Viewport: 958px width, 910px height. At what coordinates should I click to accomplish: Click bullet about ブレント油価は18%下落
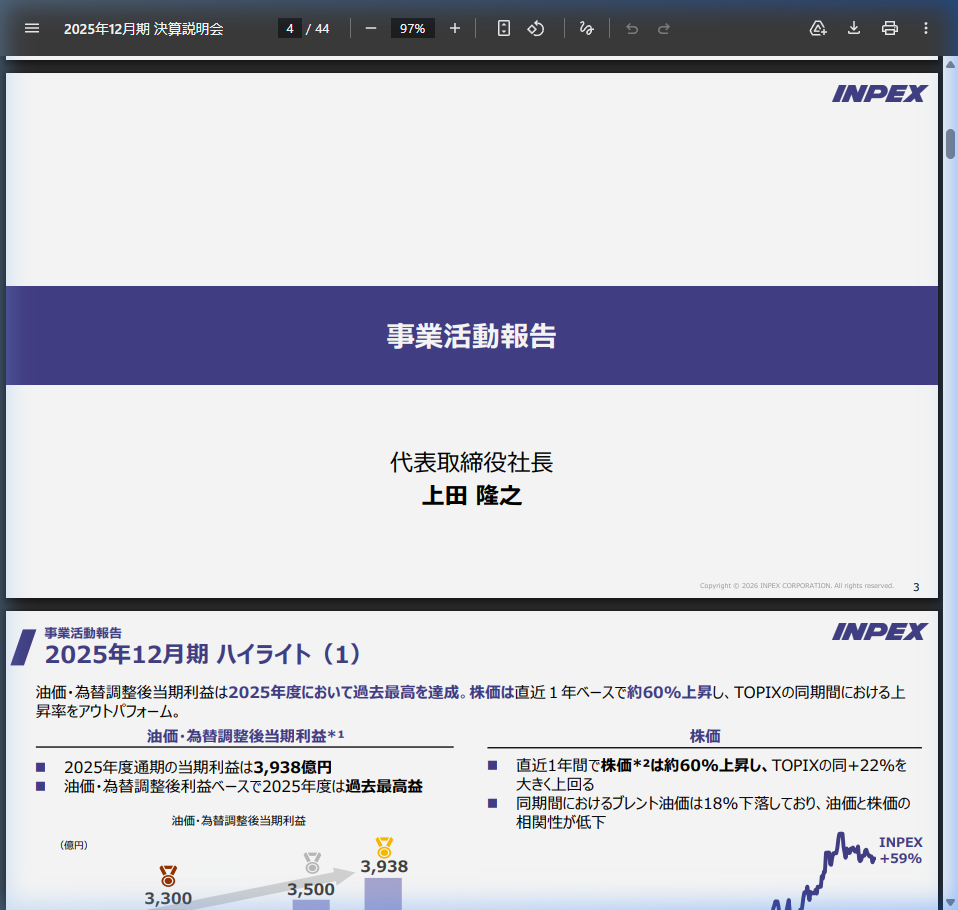point(713,812)
